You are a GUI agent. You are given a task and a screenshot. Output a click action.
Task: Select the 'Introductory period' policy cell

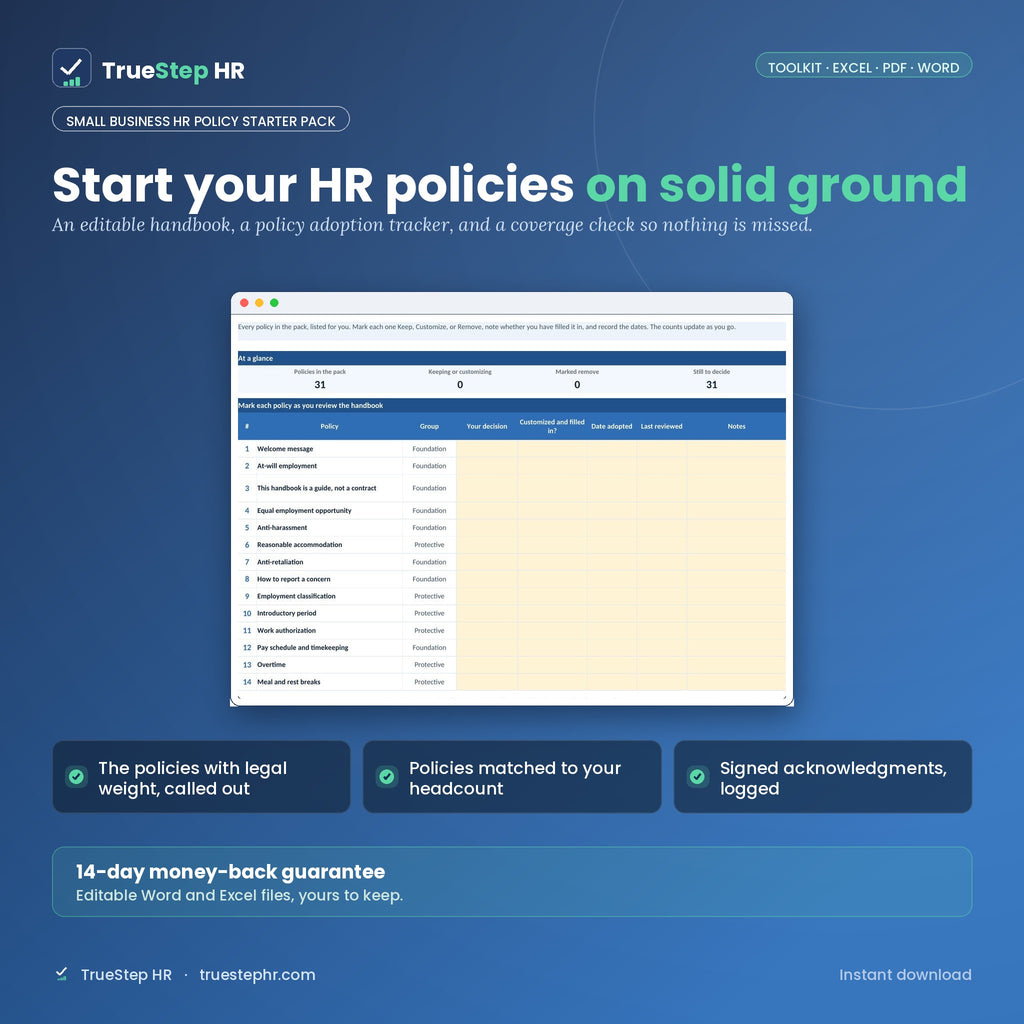[x=329, y=613]
